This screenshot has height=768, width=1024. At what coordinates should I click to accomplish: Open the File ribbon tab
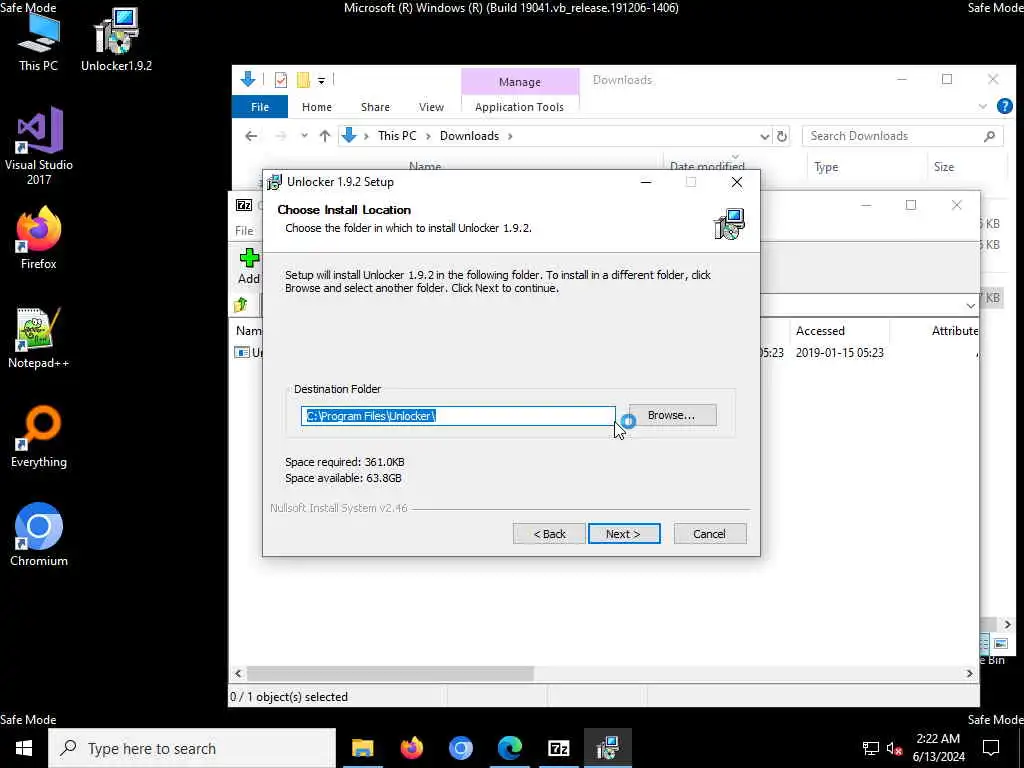coord(260,106)
